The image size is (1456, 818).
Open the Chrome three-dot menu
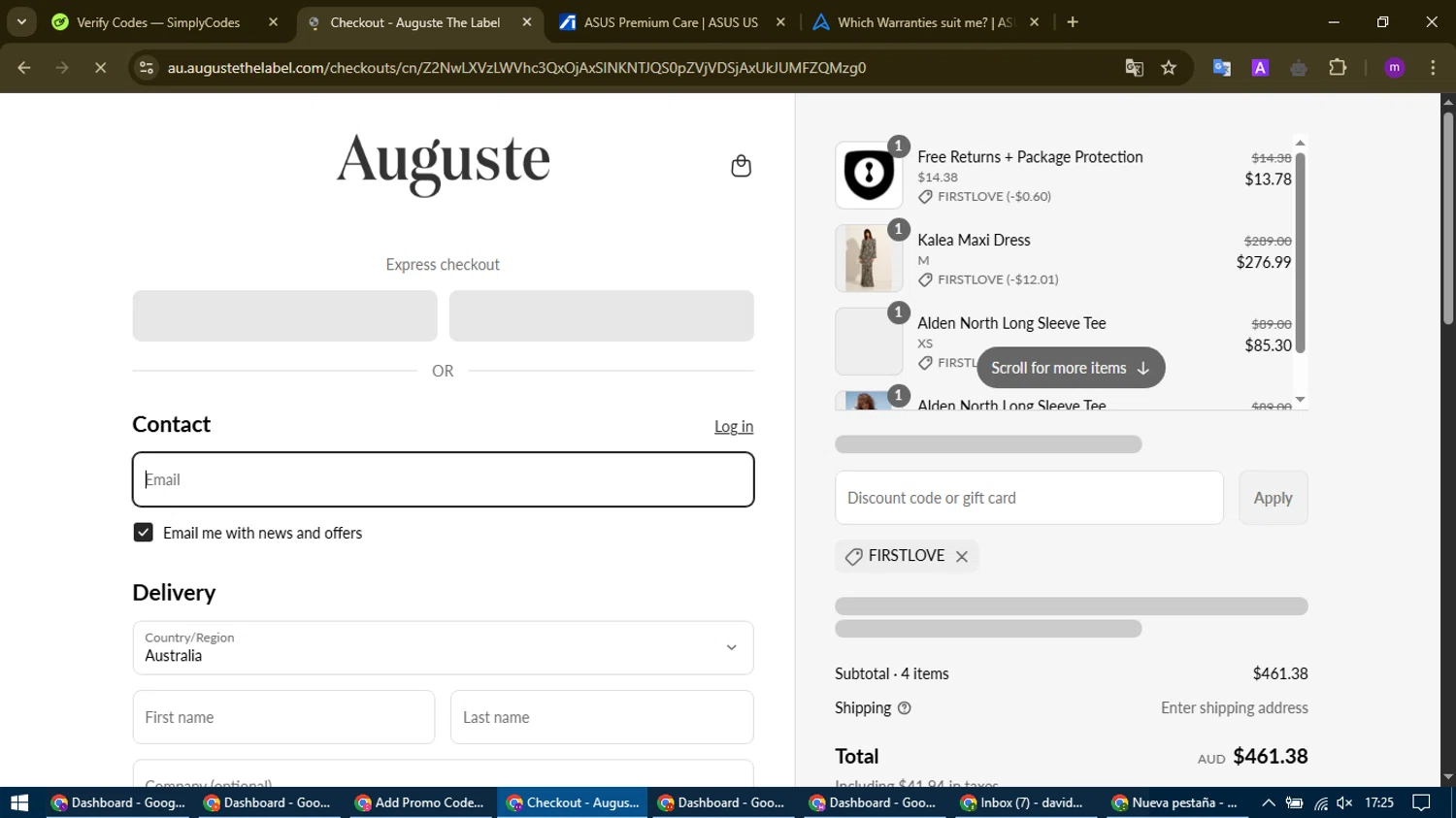(1433, 68)
